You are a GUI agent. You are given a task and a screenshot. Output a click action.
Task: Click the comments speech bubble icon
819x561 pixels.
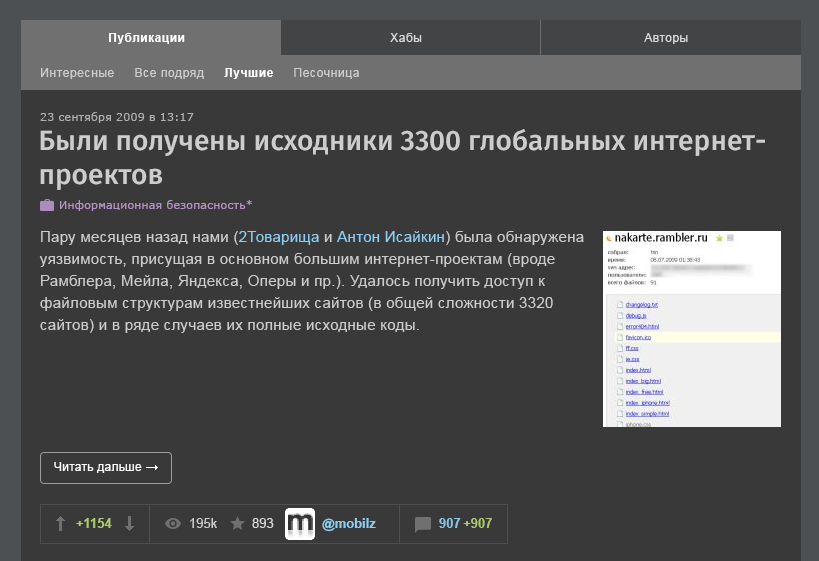tap(423, 524)
